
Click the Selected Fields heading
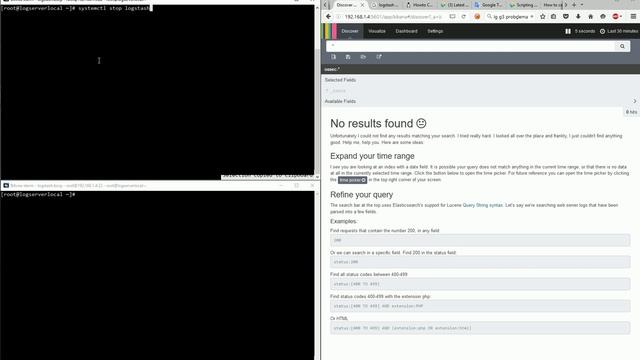pyautogui.click(x=340, y=80)
